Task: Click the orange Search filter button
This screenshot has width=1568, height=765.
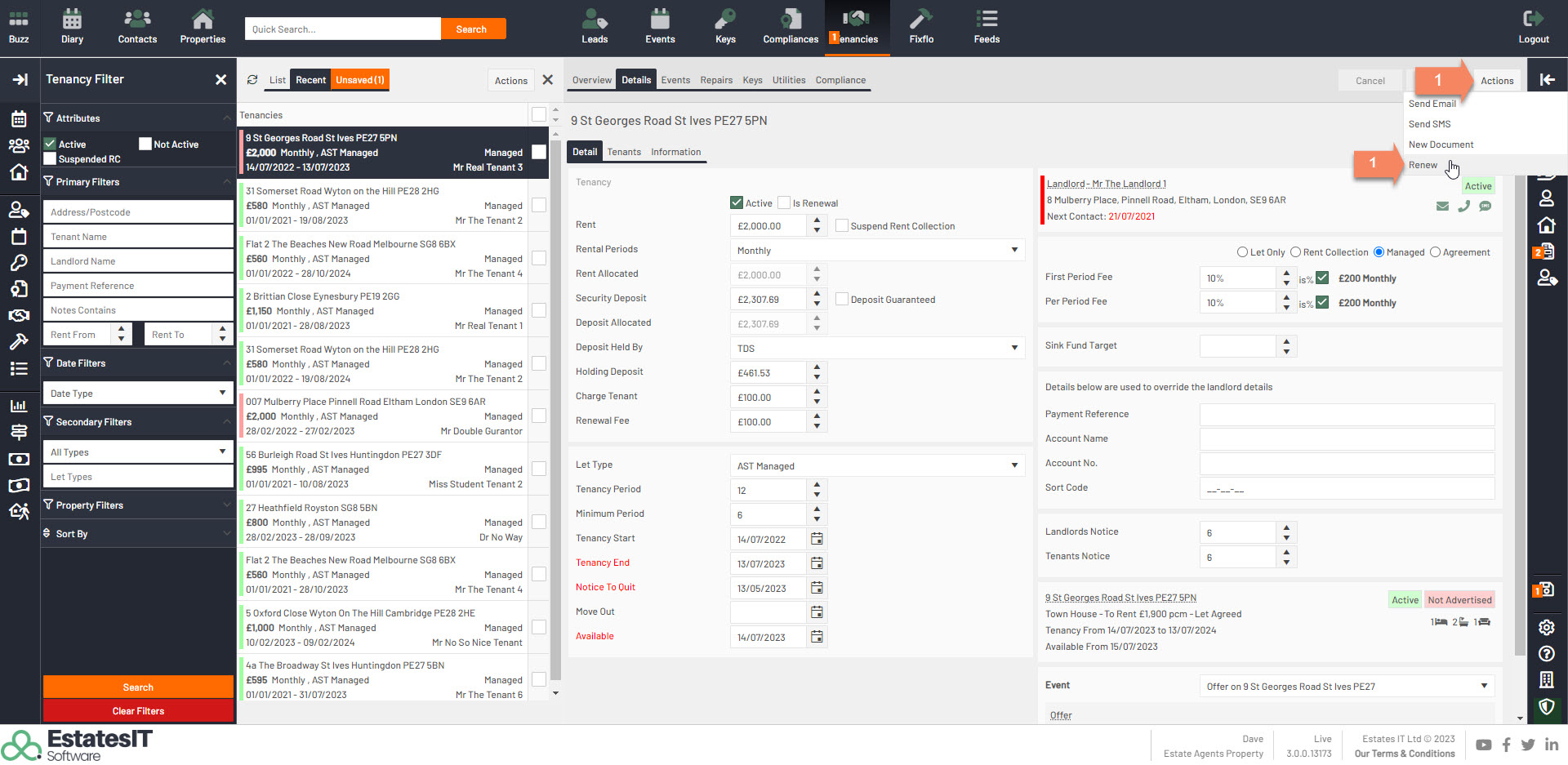Action: click(x=138, y=687)
